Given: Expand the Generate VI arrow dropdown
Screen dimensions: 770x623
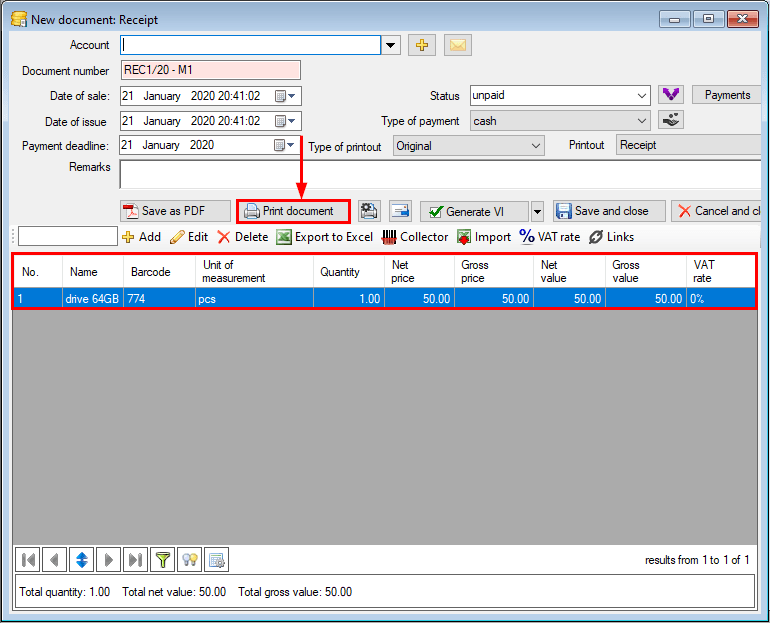Looking at the screenshot, I should click(x=537, y=212).
